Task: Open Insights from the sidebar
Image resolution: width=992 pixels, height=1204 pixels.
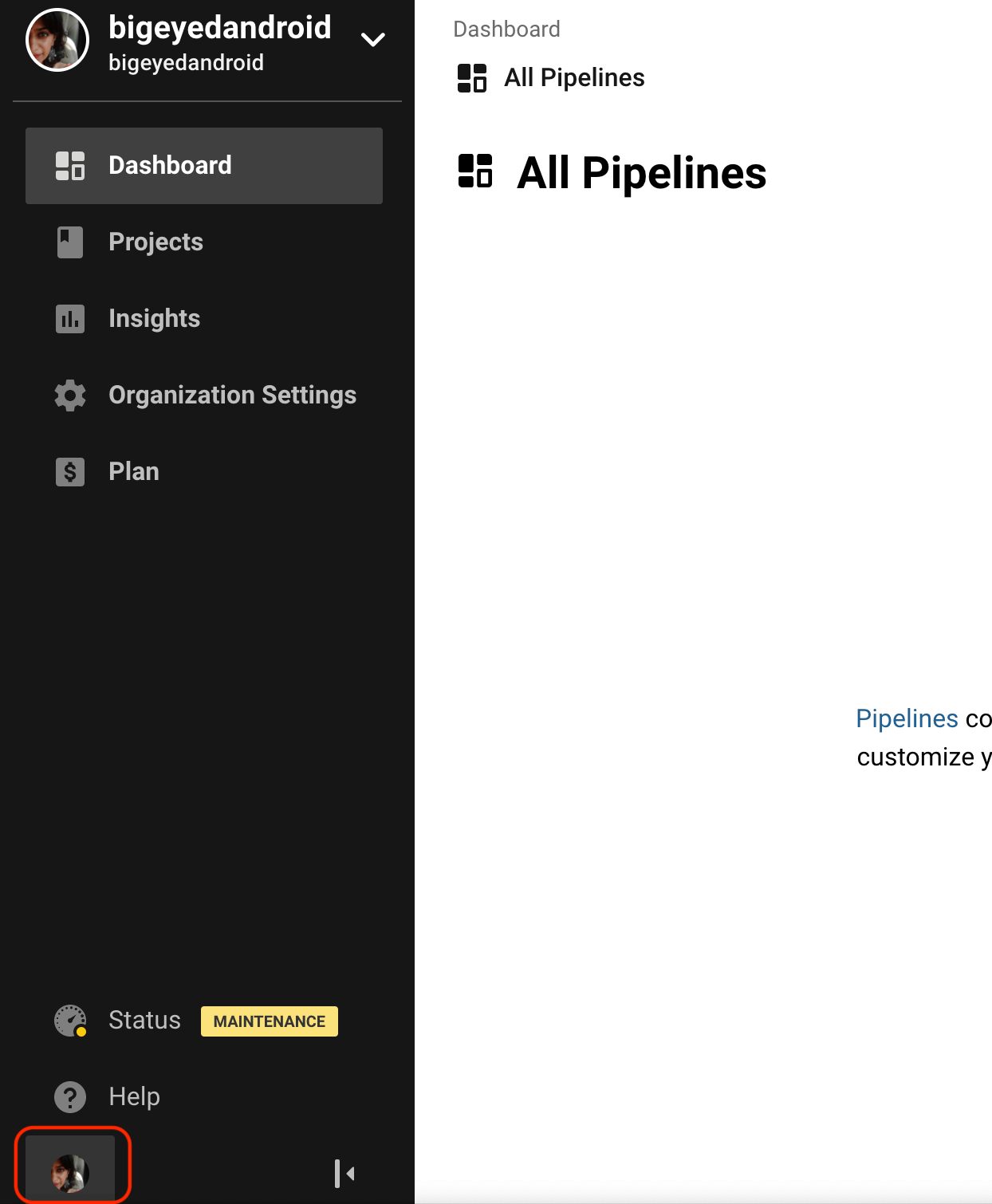Action: click(x=204, y=319)
